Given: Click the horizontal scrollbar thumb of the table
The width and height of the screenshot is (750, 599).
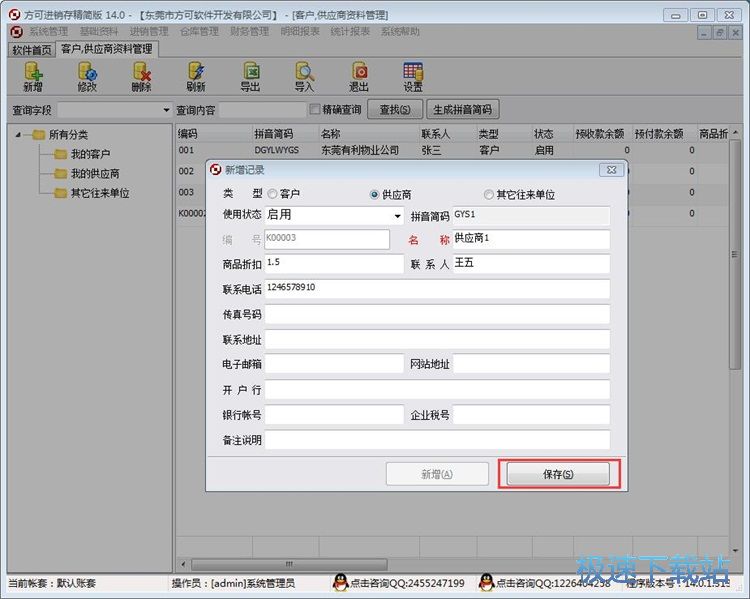Looking at the screenshot, I should (x=289, y=564).
